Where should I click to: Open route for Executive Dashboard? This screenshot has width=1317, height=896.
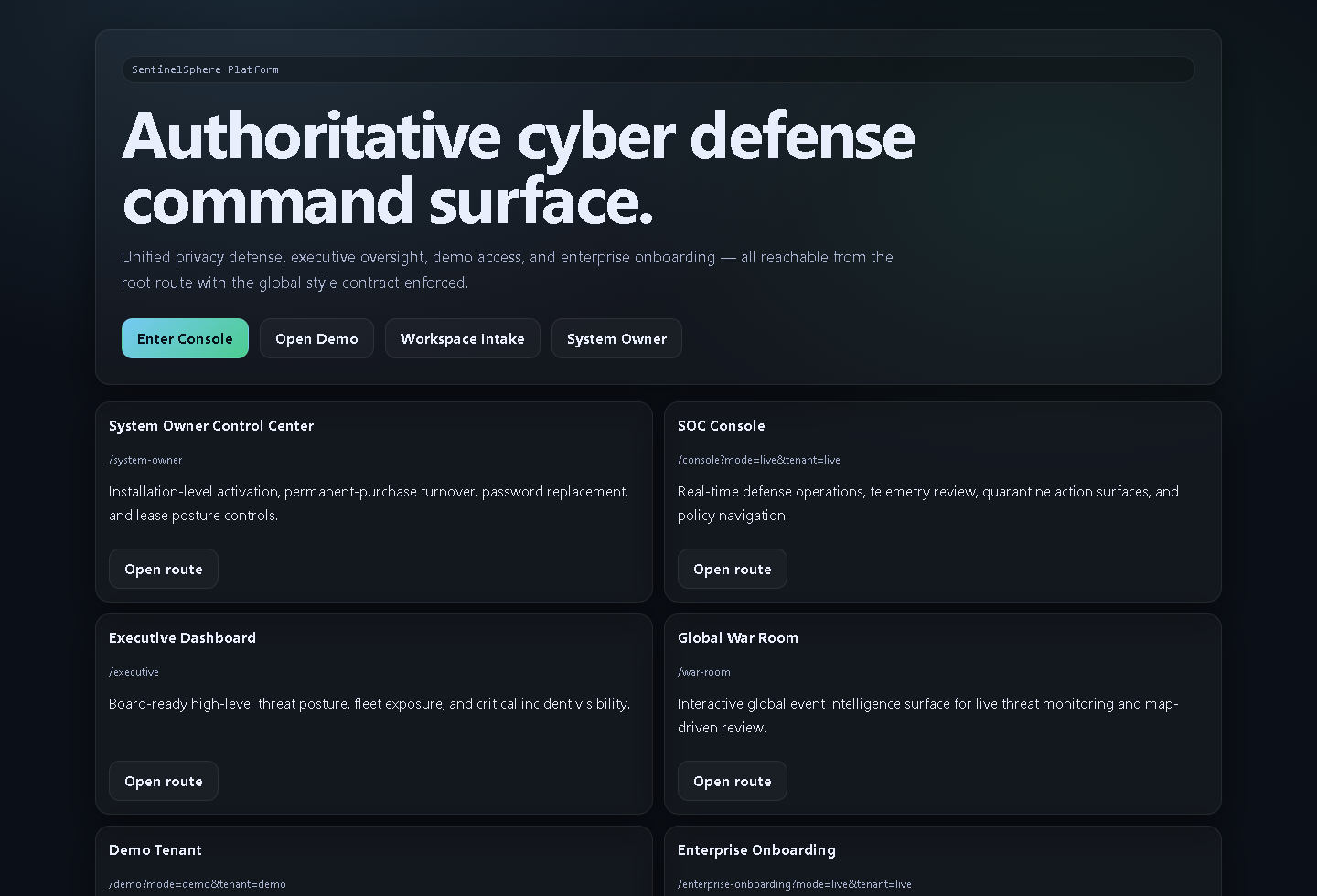(x=164, y=781)
